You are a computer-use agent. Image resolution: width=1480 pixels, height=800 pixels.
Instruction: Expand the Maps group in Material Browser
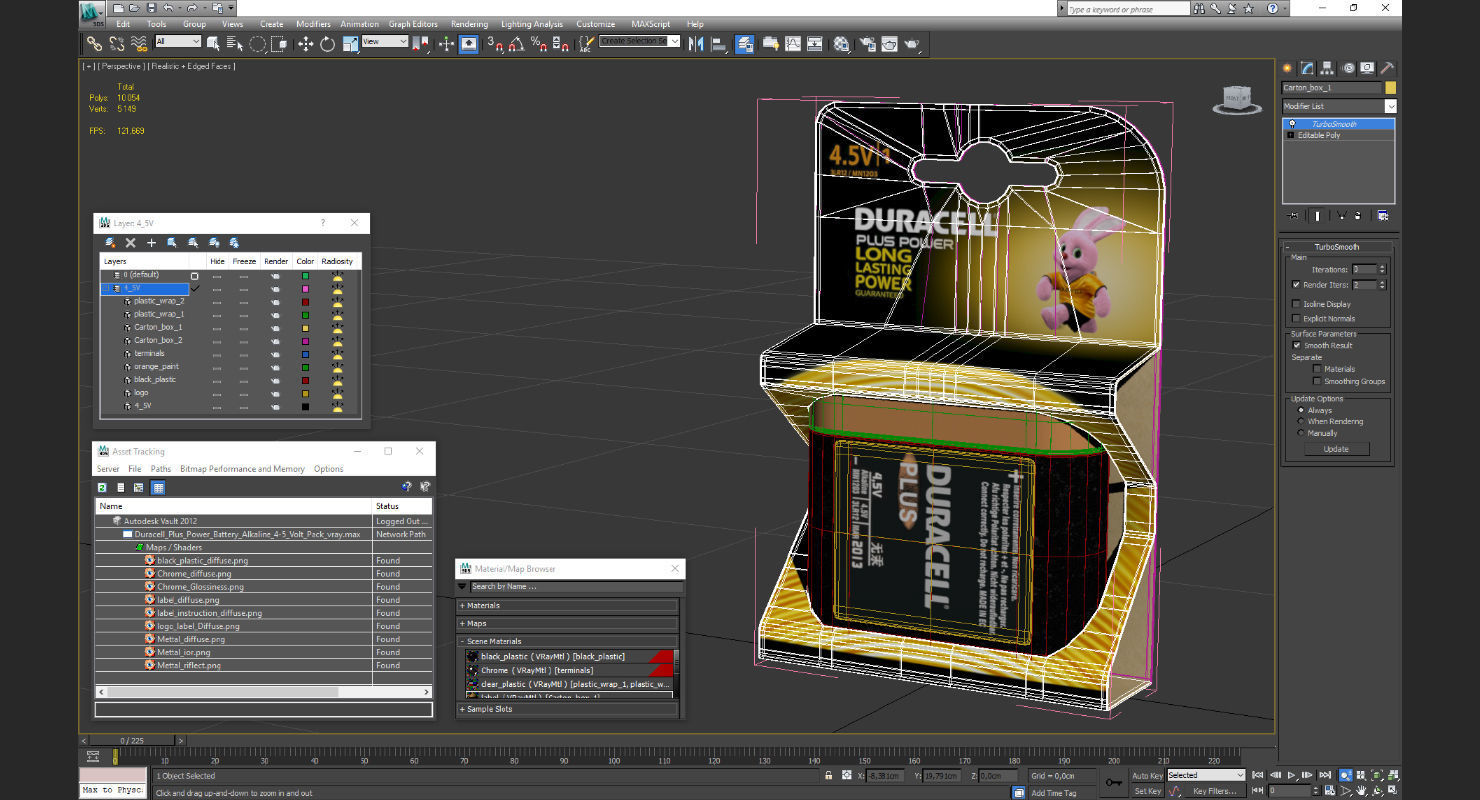click(x=568, y=623)
